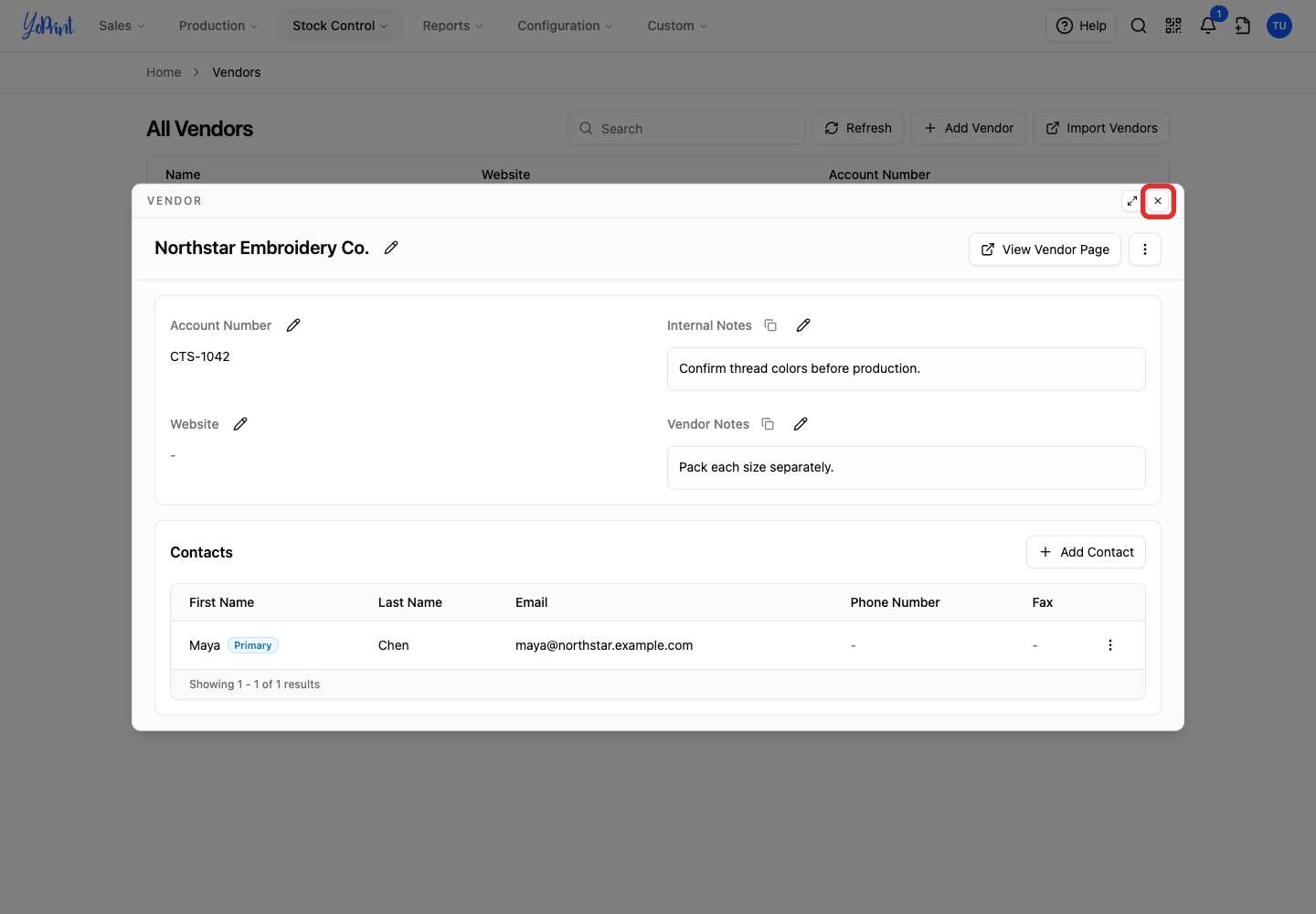Click the CTS-1042 account number value
Image resolution: width=1316 pixels, height=914 pixels.
coord(200,356)
